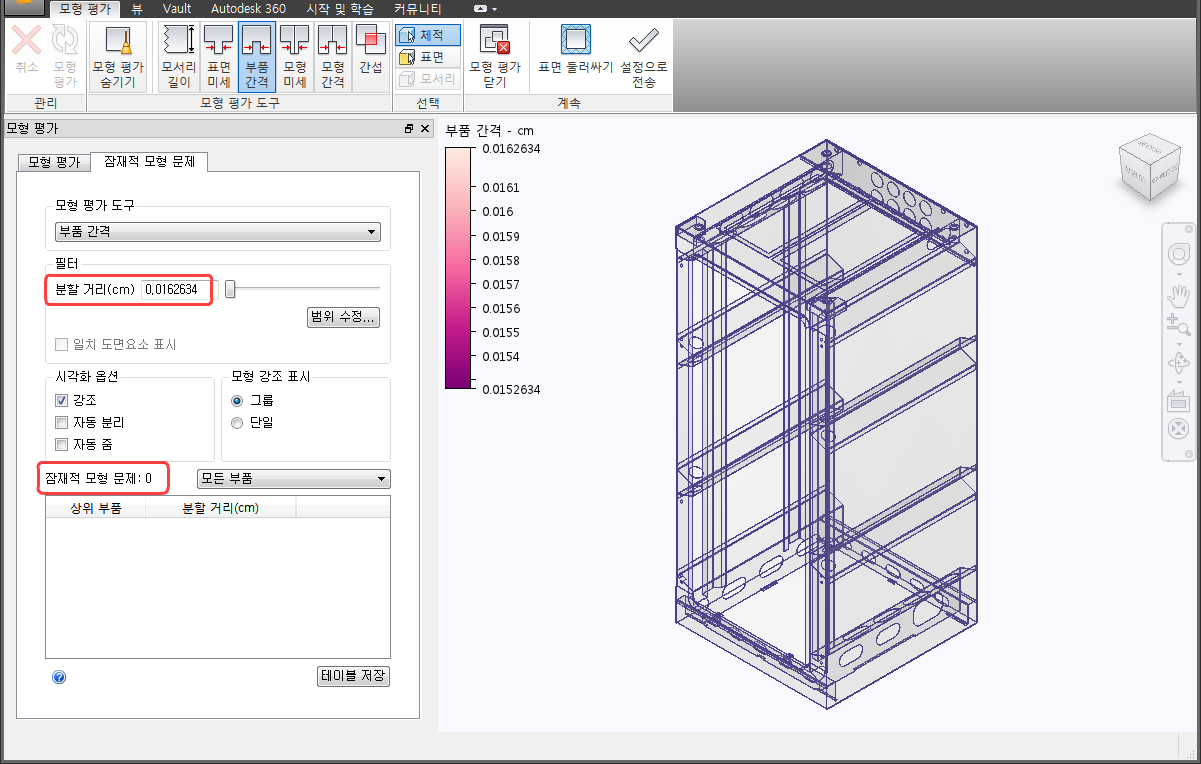Open the Vault ribbon tab
1201x764 pixels.
(177, 9)
